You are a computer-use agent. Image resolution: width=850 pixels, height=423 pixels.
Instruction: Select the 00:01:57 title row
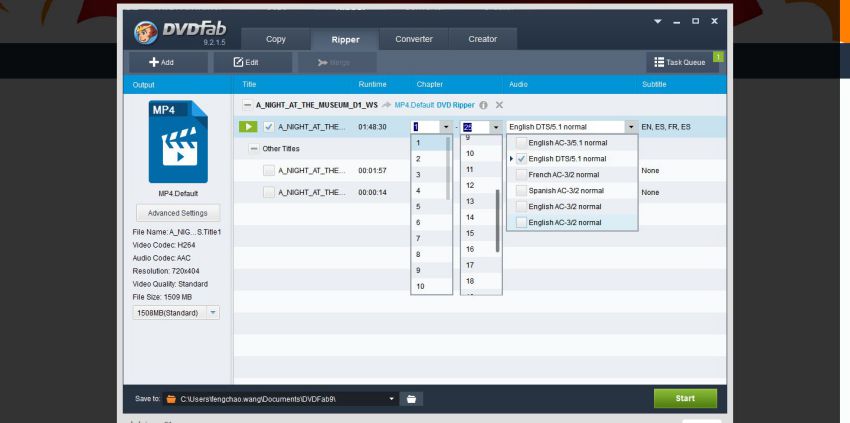pos(480,170)
